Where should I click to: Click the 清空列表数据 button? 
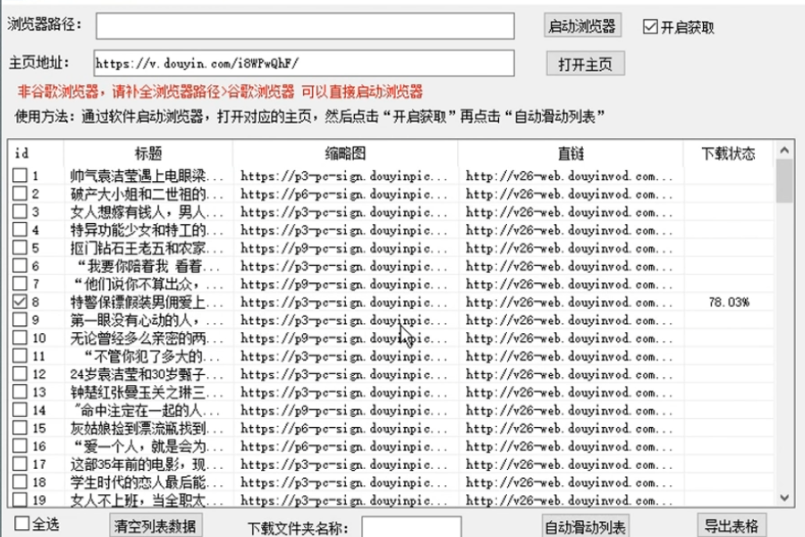click(x=156, y=526)
